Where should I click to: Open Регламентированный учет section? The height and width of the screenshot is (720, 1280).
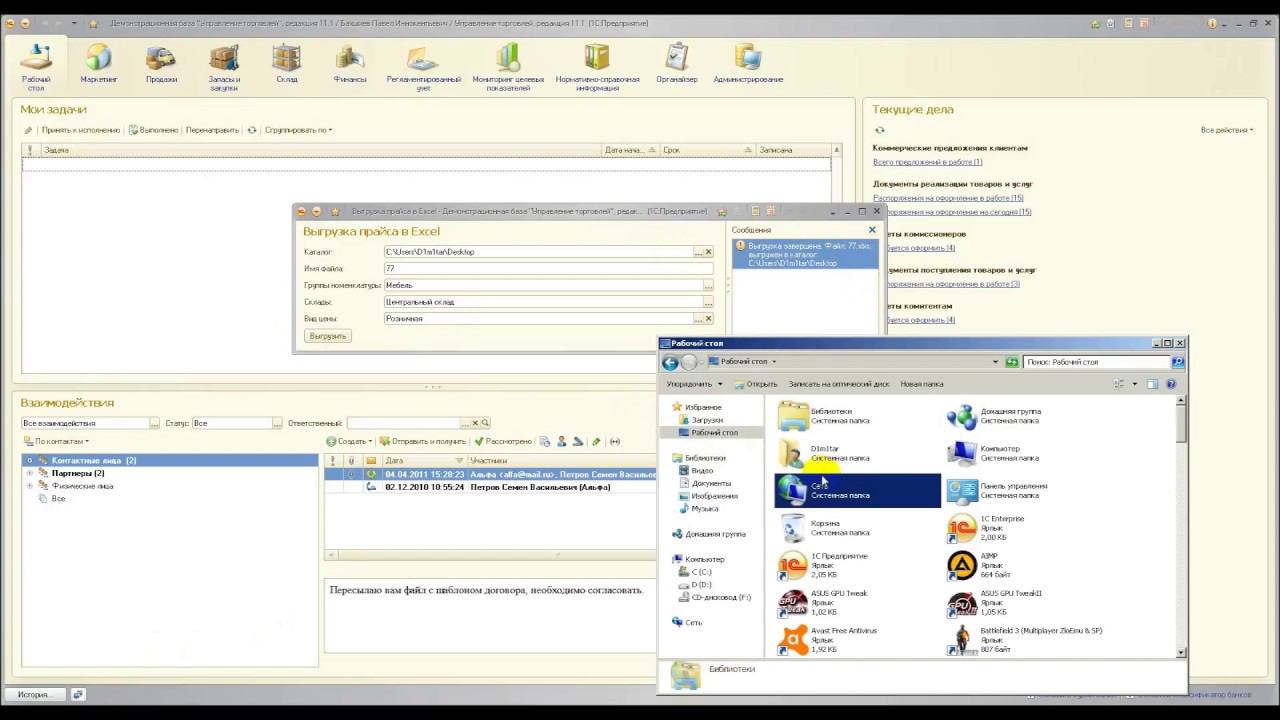(x=424, y=68)
